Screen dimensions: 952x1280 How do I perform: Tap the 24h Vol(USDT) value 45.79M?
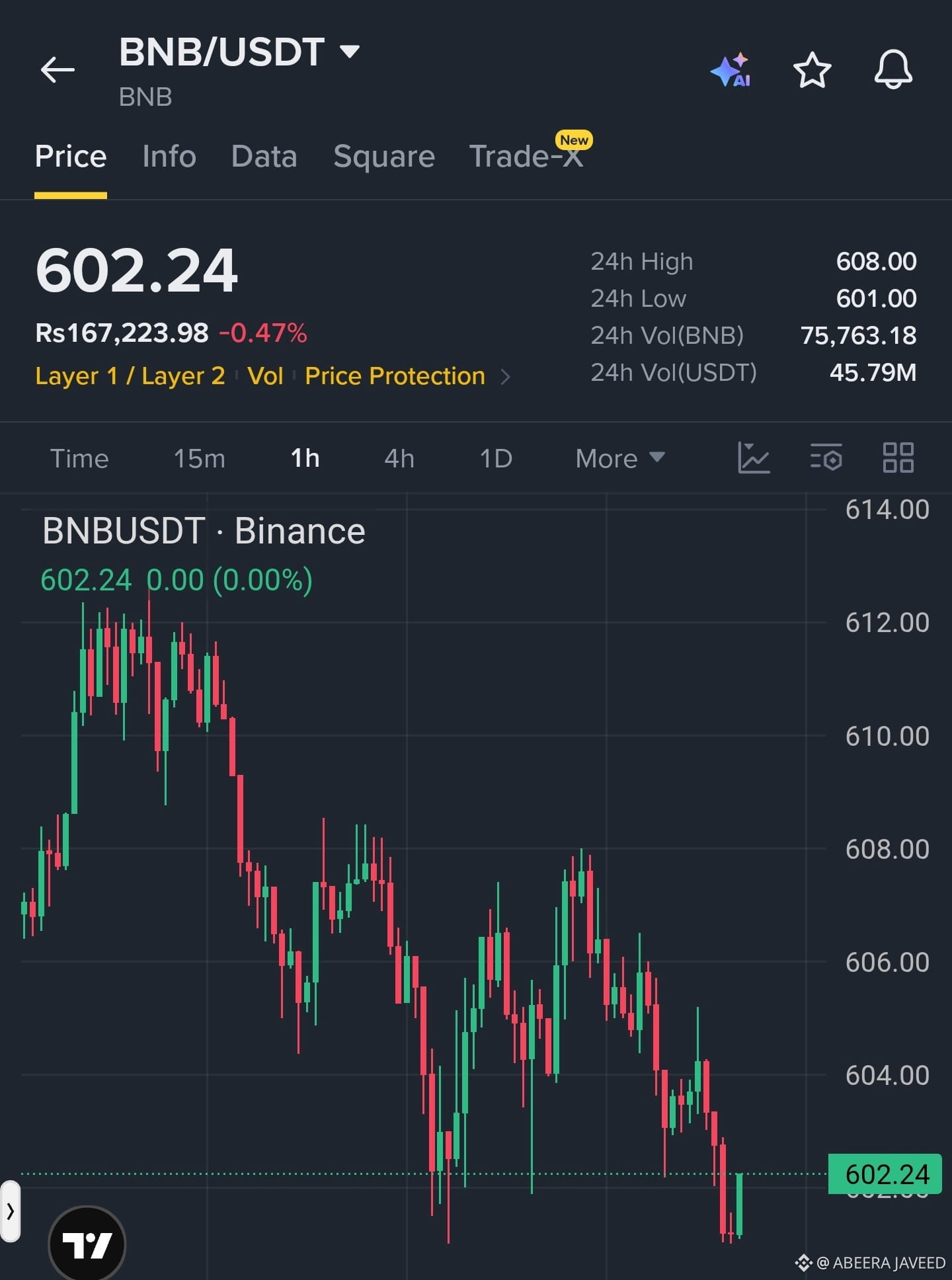coord(873,372)
